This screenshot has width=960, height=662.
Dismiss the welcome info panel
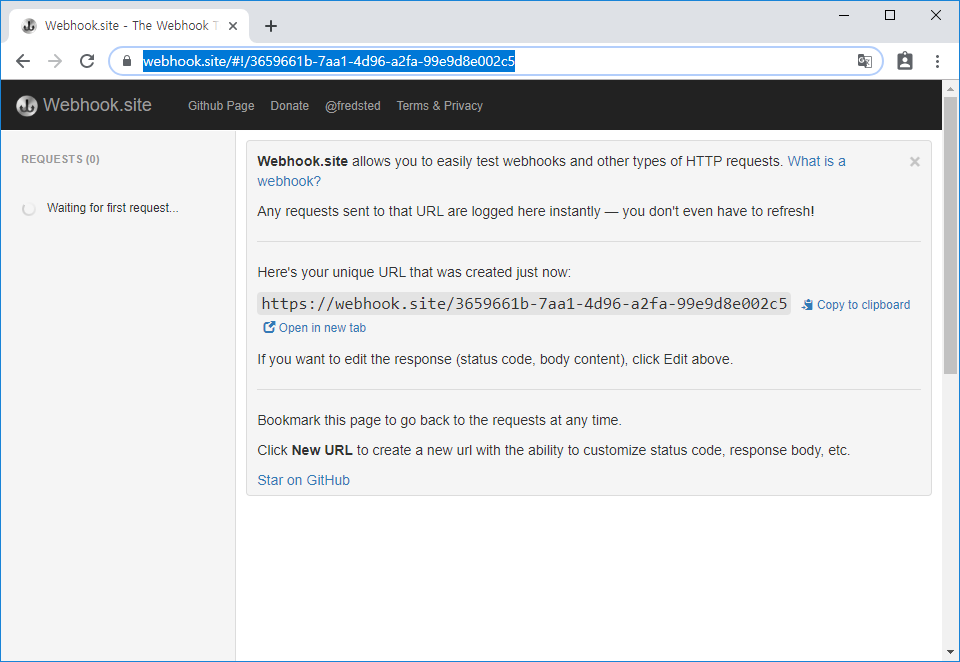(915, 162)
